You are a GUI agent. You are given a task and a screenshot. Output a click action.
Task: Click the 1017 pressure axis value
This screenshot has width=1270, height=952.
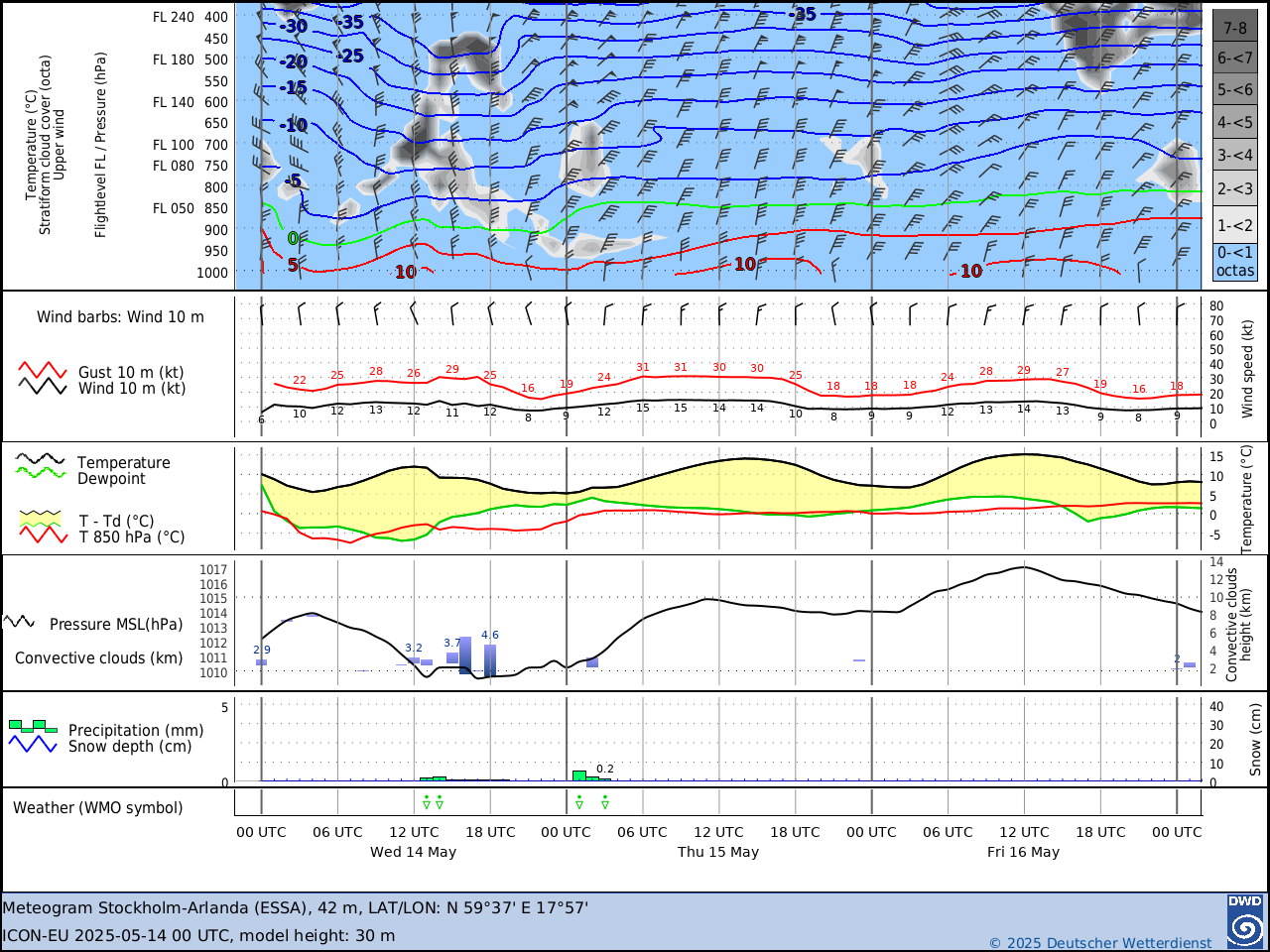(213, 570)
